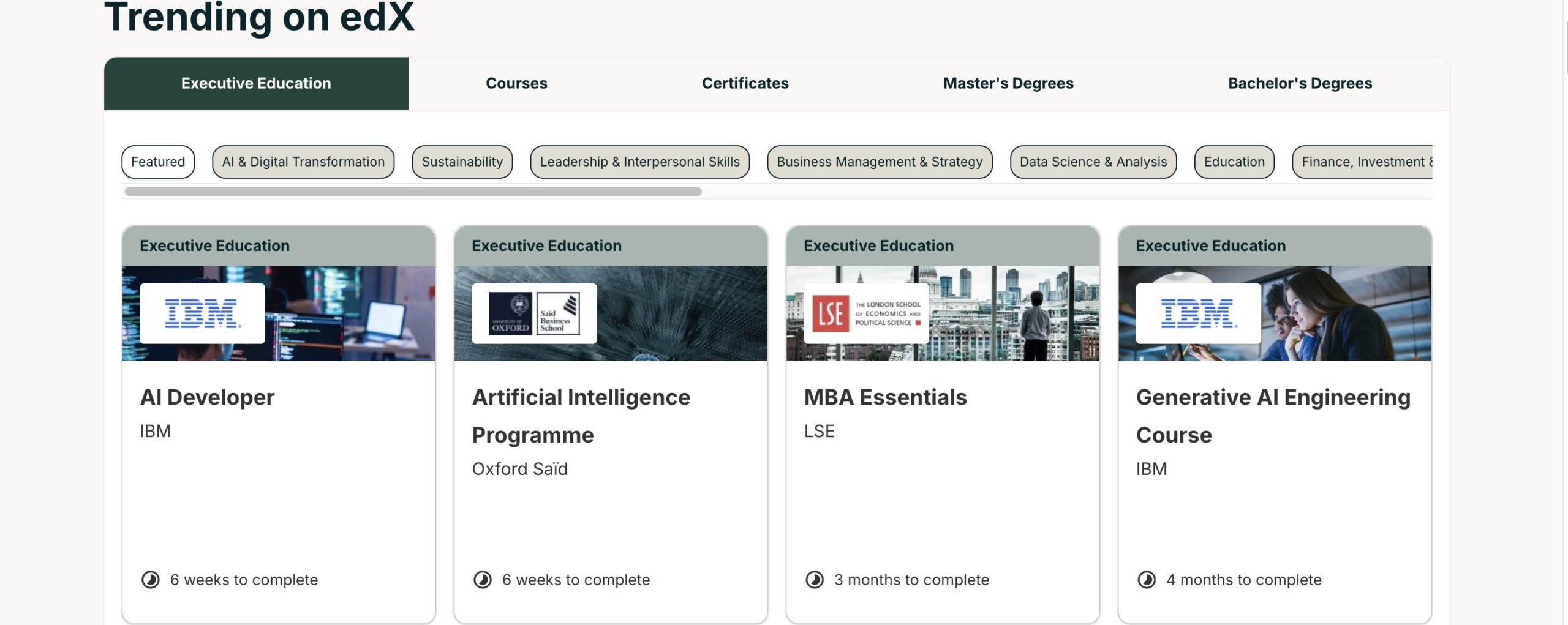Click the LSE logo on MBA Essentials card

pyautogui.click(x=866, y=313)
